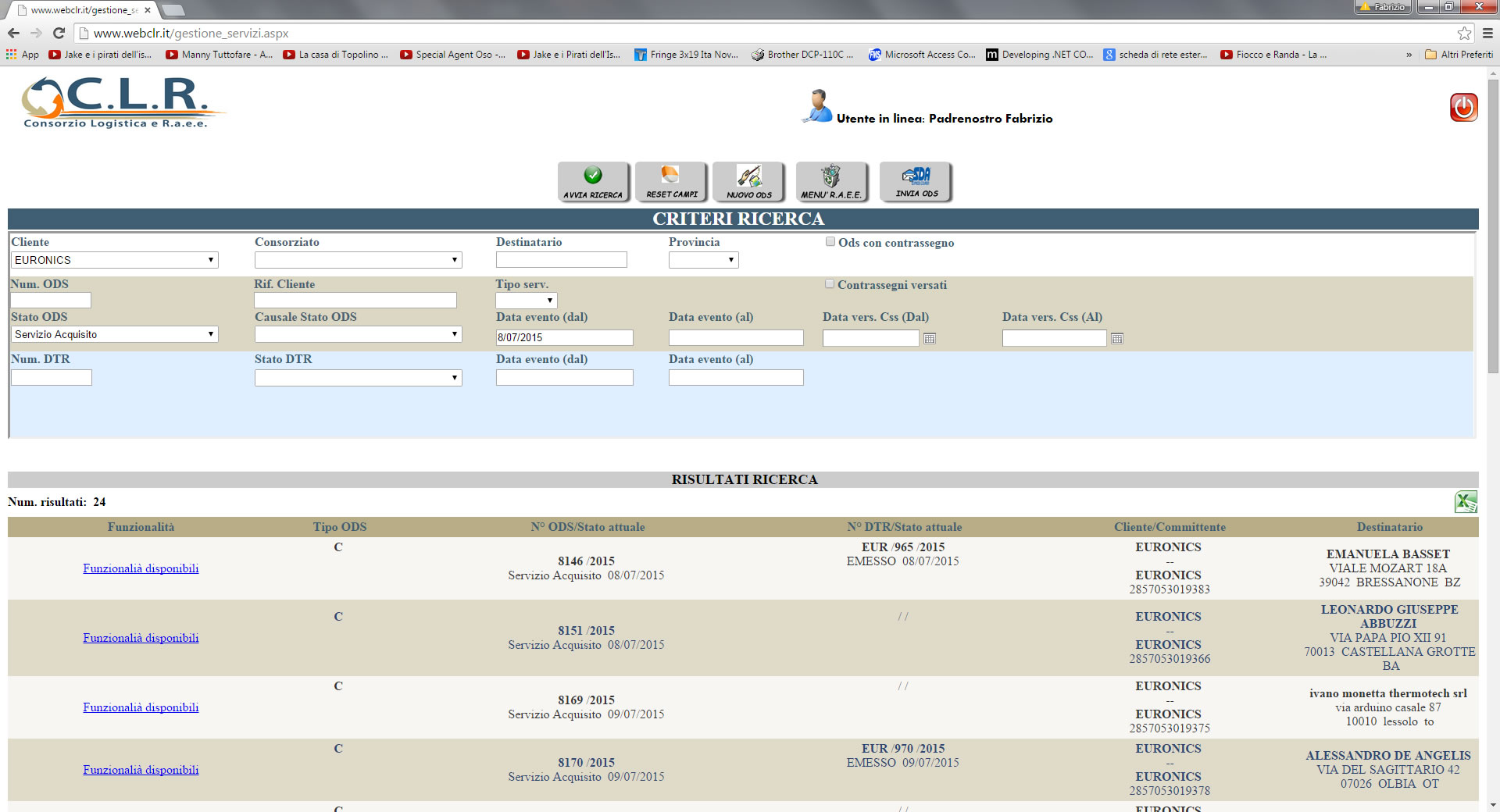
Task: Click the Avvia Ricerca search button
Action: click(x=593, y=182)
